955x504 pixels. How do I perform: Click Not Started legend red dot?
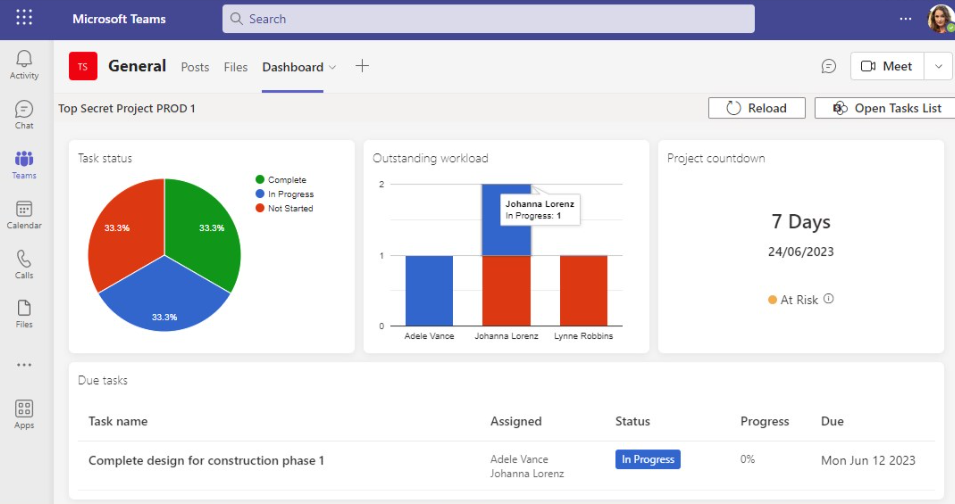(260, 208)
